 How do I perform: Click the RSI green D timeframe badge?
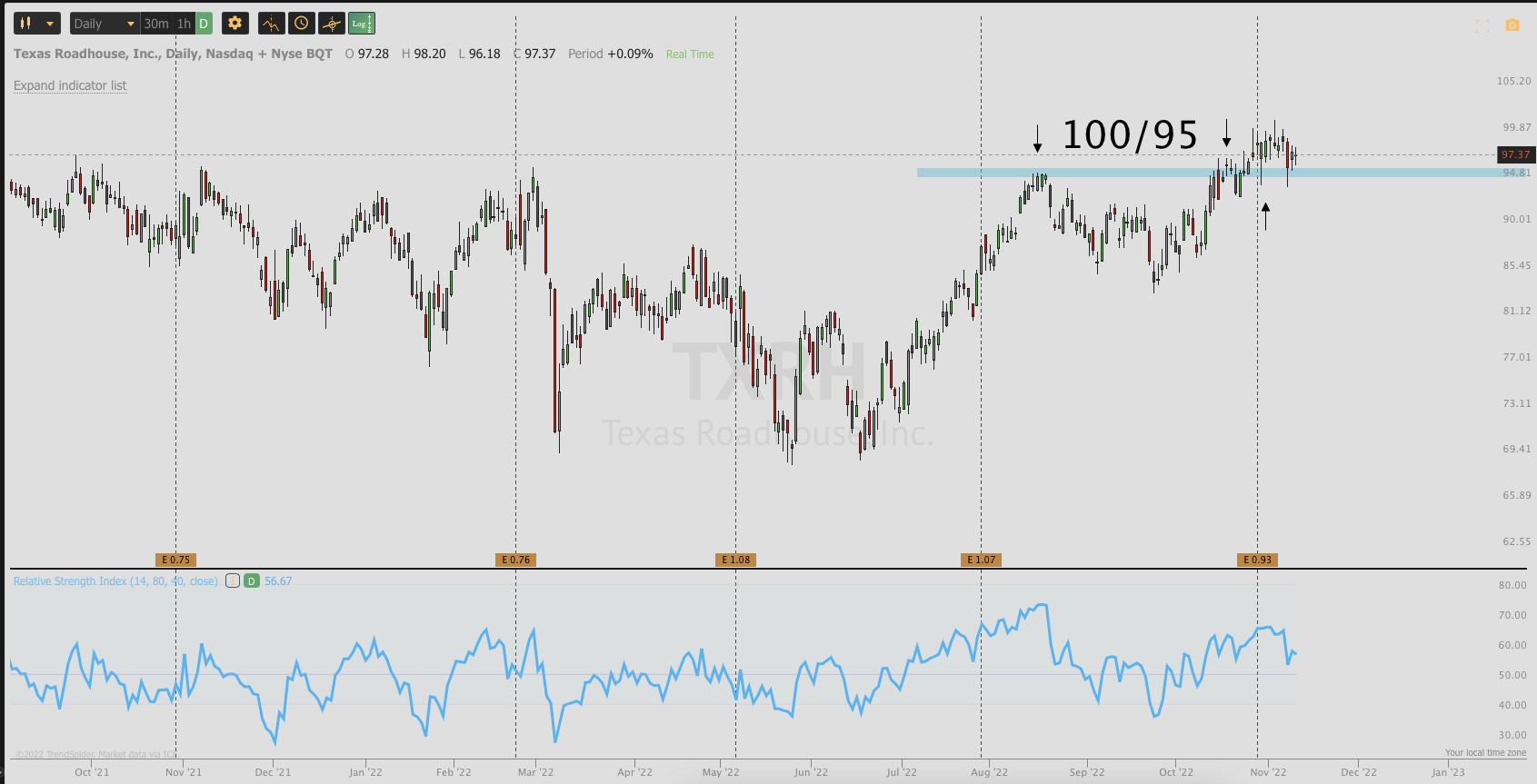click(x=252, y=581)
